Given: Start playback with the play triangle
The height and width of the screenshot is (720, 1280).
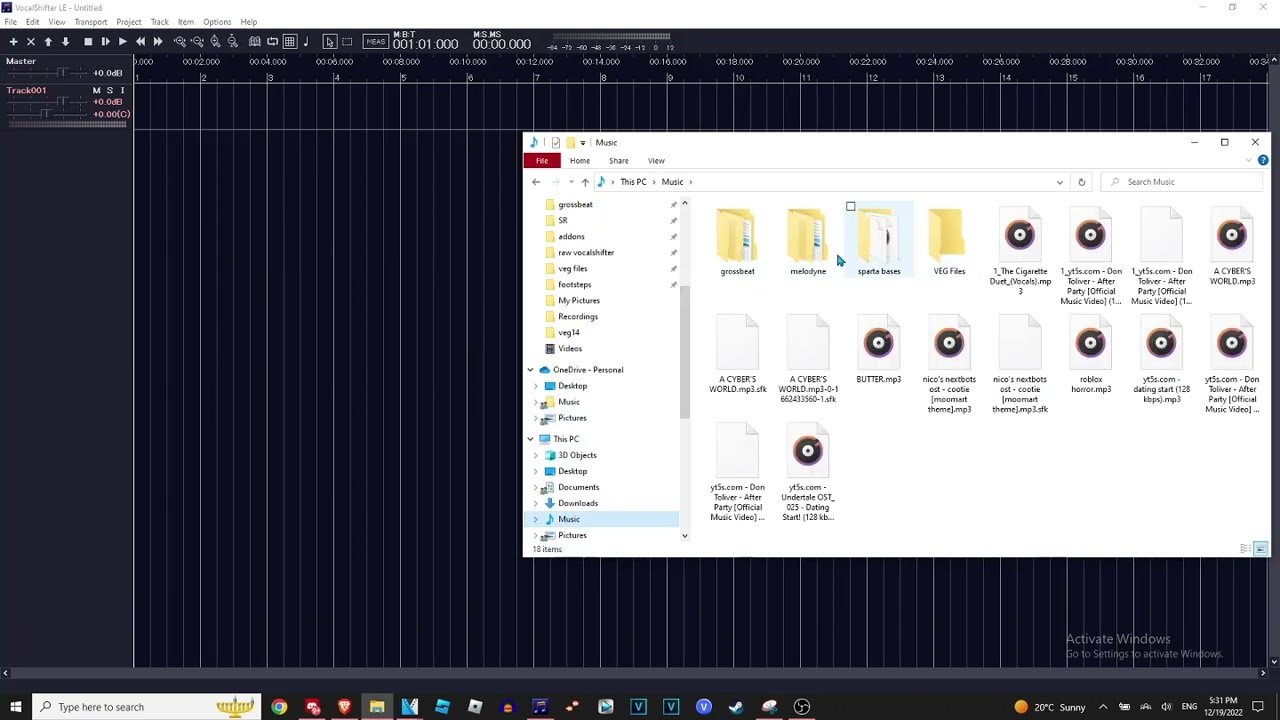Looking at the screenshot, I should point(122,42).
